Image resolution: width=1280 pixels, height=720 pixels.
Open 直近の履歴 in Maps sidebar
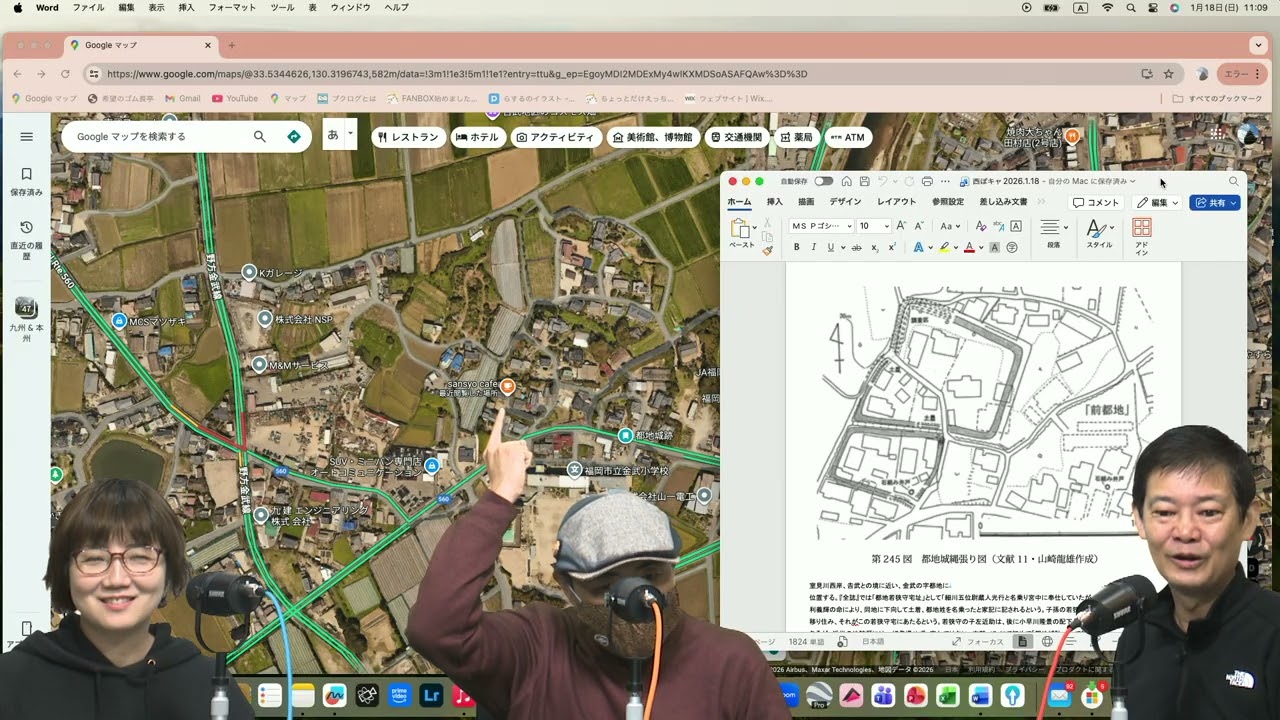click(27, 241)
